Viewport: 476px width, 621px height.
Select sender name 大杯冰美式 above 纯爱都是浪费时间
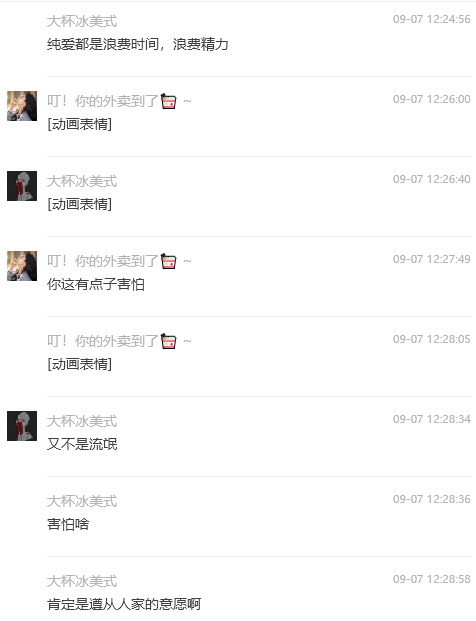[x=82, y=21]
